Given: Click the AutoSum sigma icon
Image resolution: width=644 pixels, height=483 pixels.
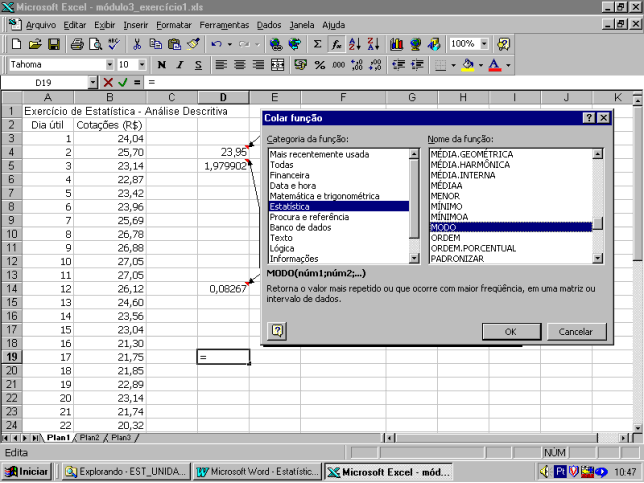Looking at the screenshot, I should pyautogui.click(x=318, y=44).
